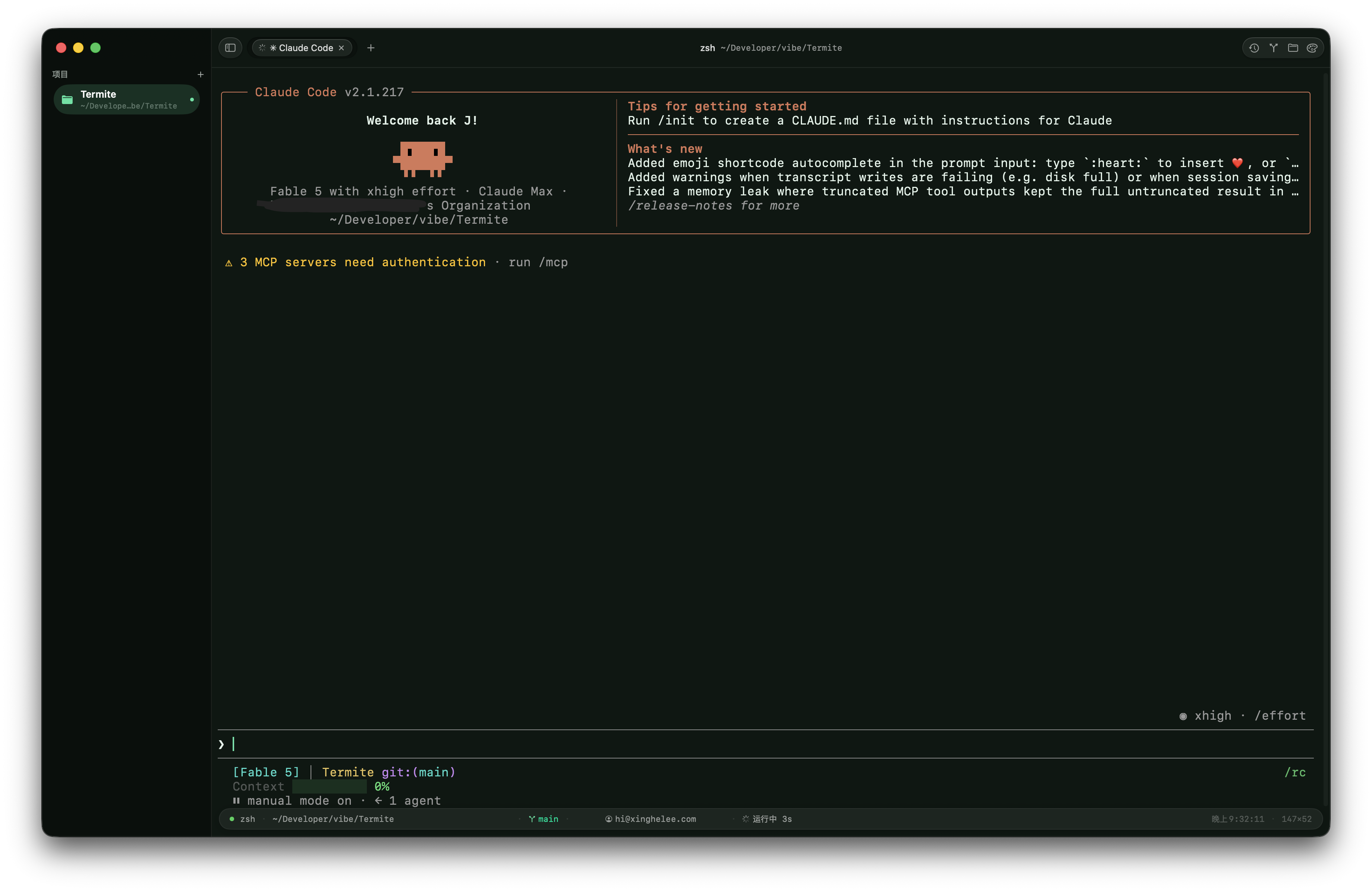
Task: Select the Termite project in sidebar
Action: 127,99
